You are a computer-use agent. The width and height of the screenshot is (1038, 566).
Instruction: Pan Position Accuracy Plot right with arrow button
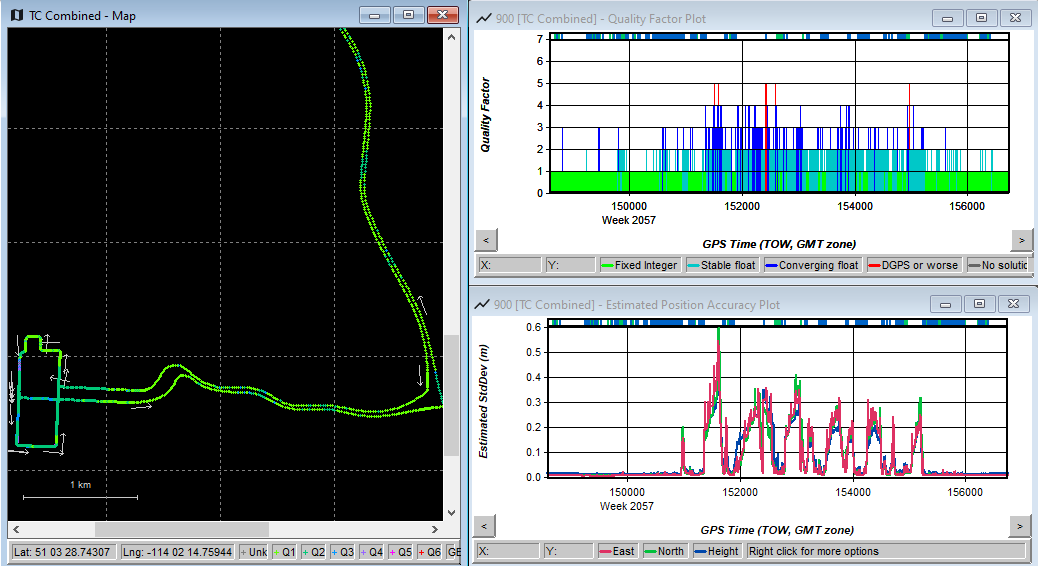pyautogui.click(x=1020, y=526)
